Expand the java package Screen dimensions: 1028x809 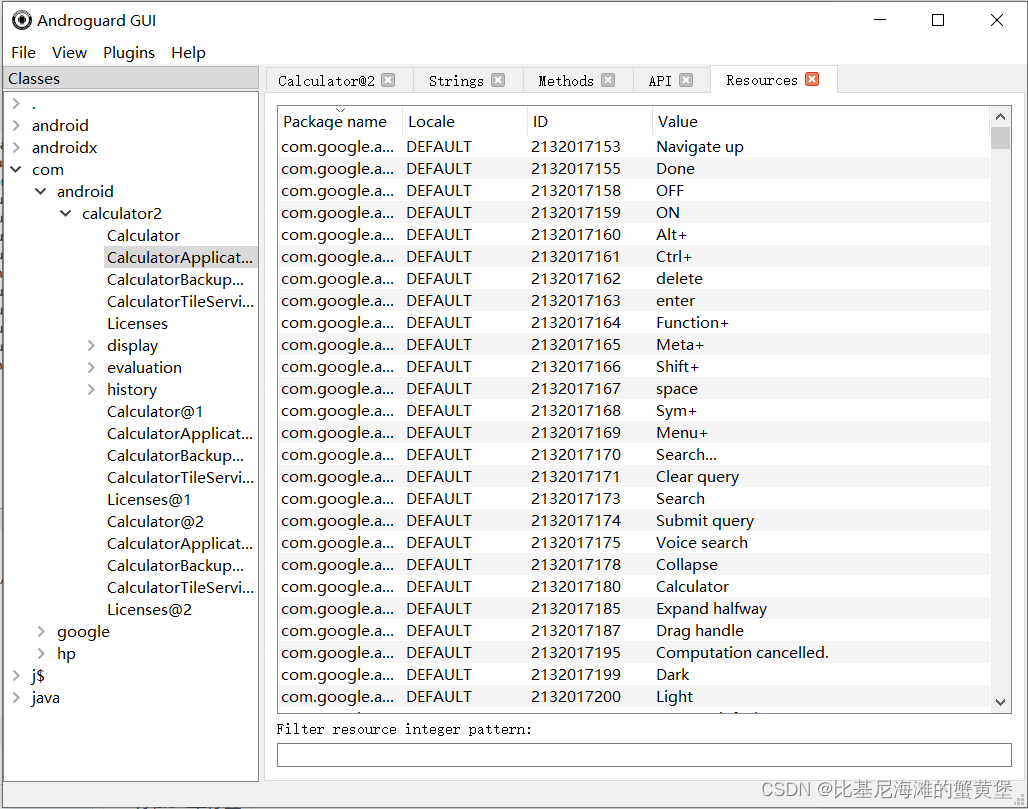tap(16, 698)
